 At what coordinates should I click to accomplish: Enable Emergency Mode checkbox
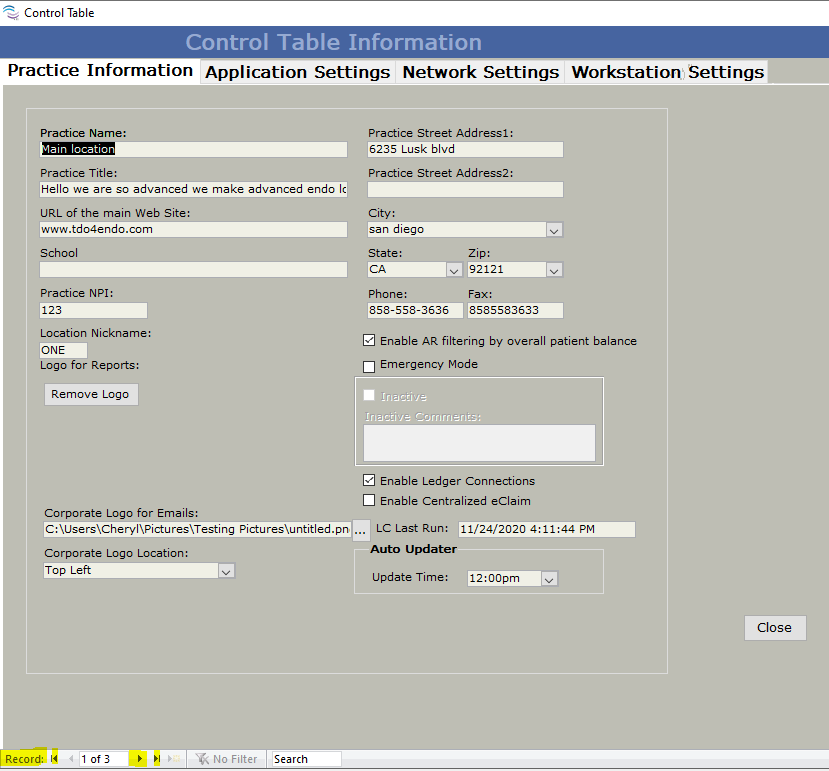(369, 366)
